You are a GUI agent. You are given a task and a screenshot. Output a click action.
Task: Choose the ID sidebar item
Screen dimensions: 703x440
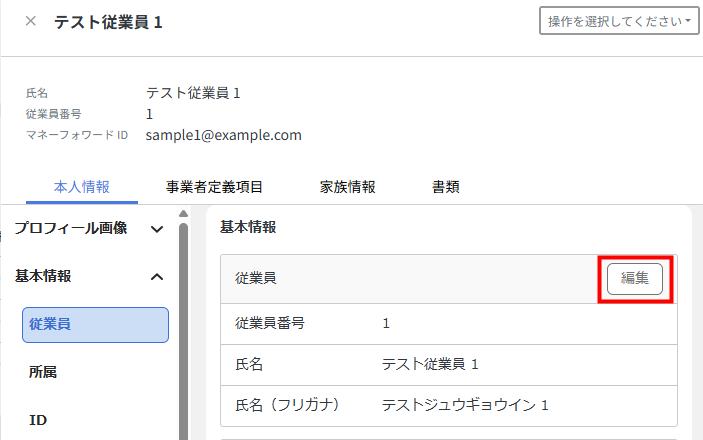click(39, 420)
